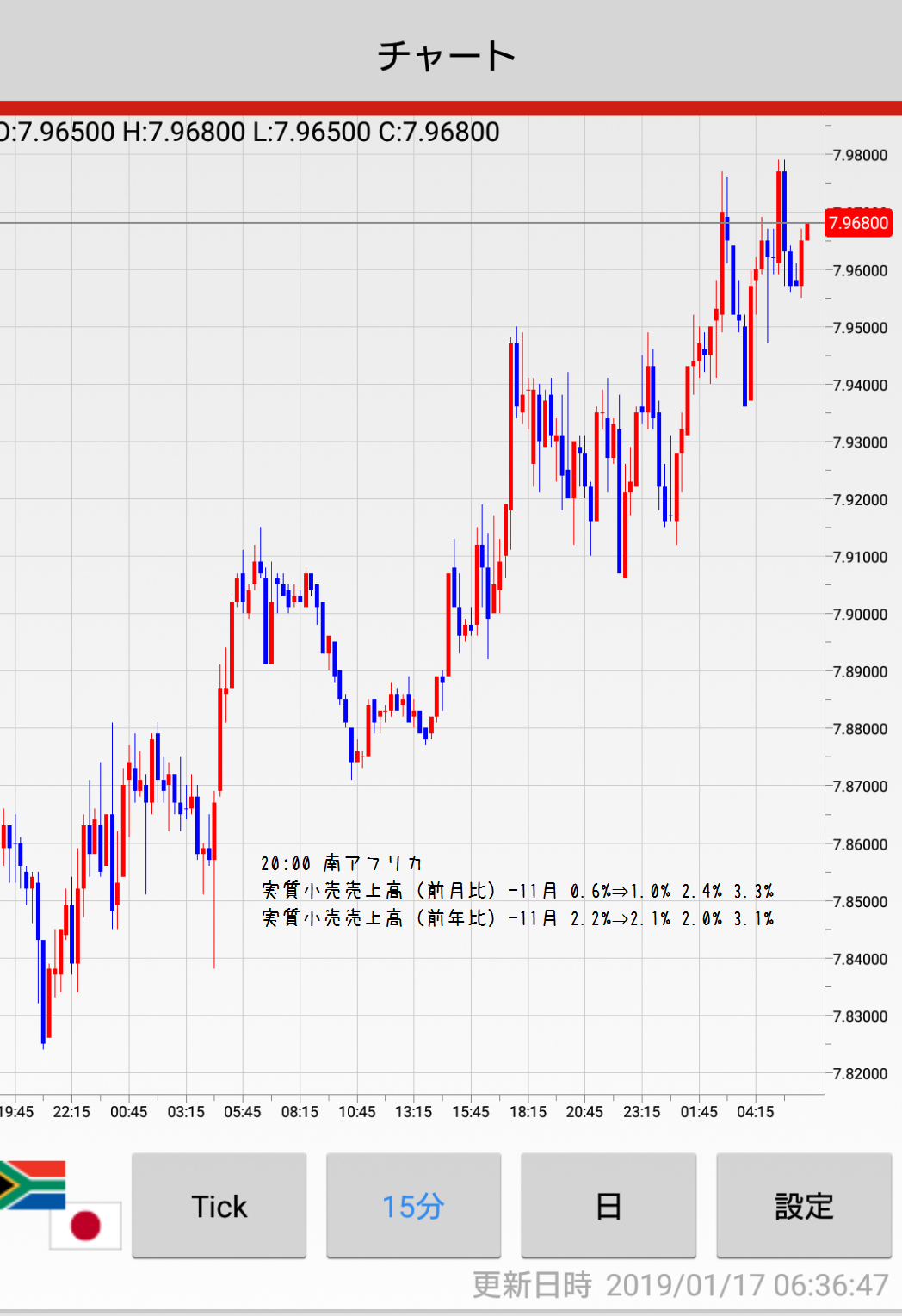Switch to the Tick chart view
Screen dimensions: 902x1316
pos(219,1206)
